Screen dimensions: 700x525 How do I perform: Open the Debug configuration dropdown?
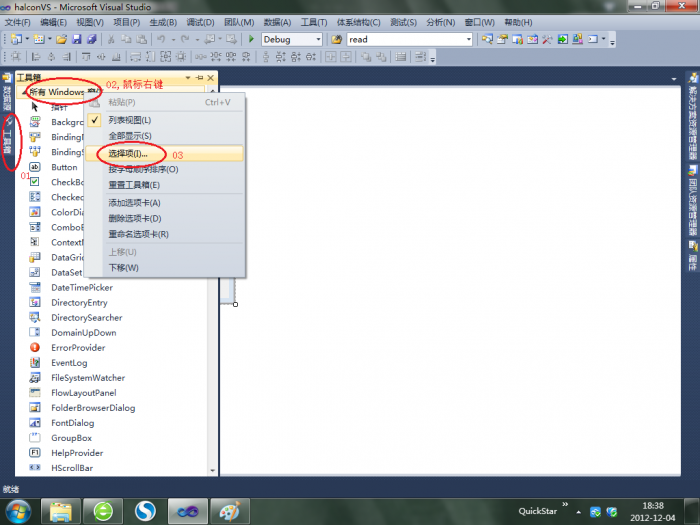pos(318,39)
